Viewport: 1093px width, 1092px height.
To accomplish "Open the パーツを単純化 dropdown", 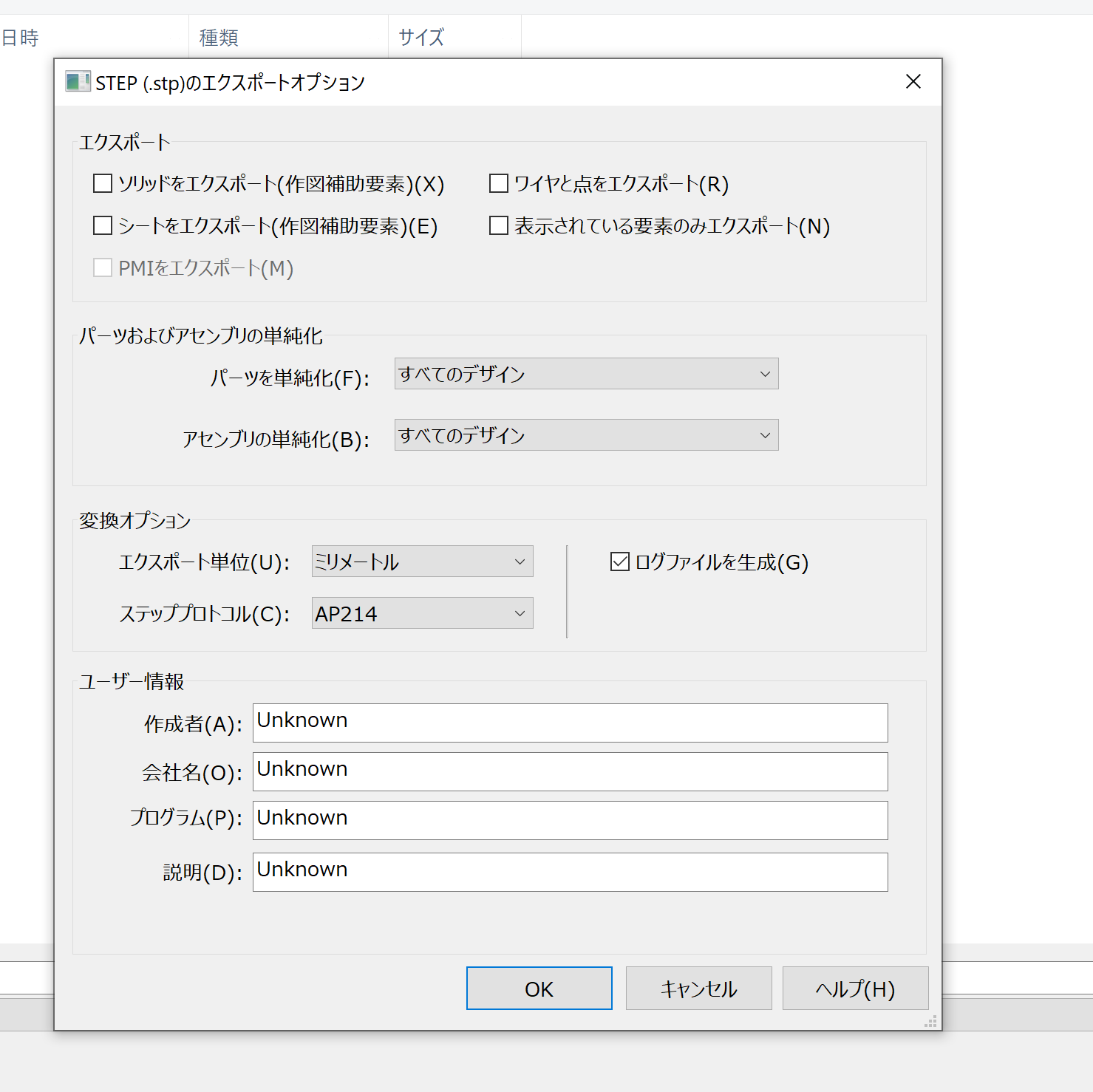I will (586, 374).
